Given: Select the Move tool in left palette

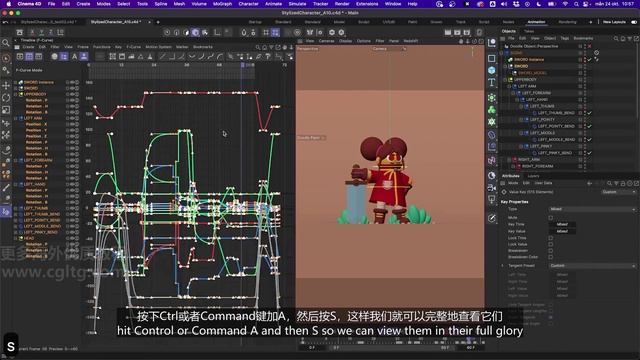Looking at the screenshot, I should (6, 86).
